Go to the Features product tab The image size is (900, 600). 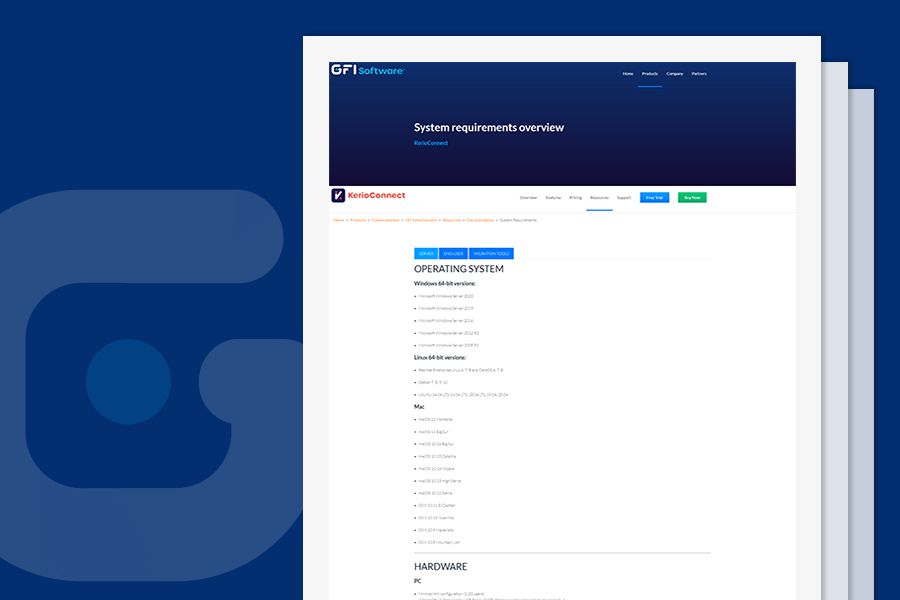click(553, 198)
